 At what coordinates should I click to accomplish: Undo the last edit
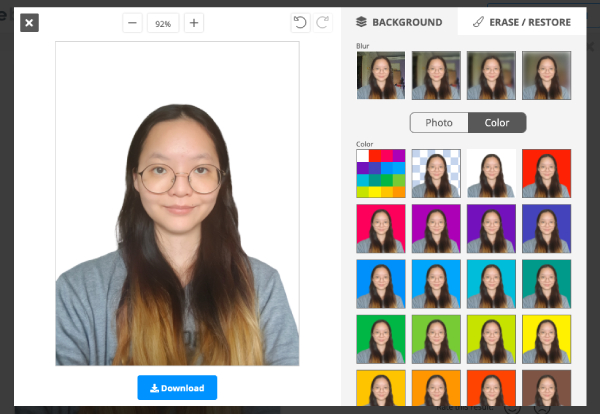[x=300, y=23]
